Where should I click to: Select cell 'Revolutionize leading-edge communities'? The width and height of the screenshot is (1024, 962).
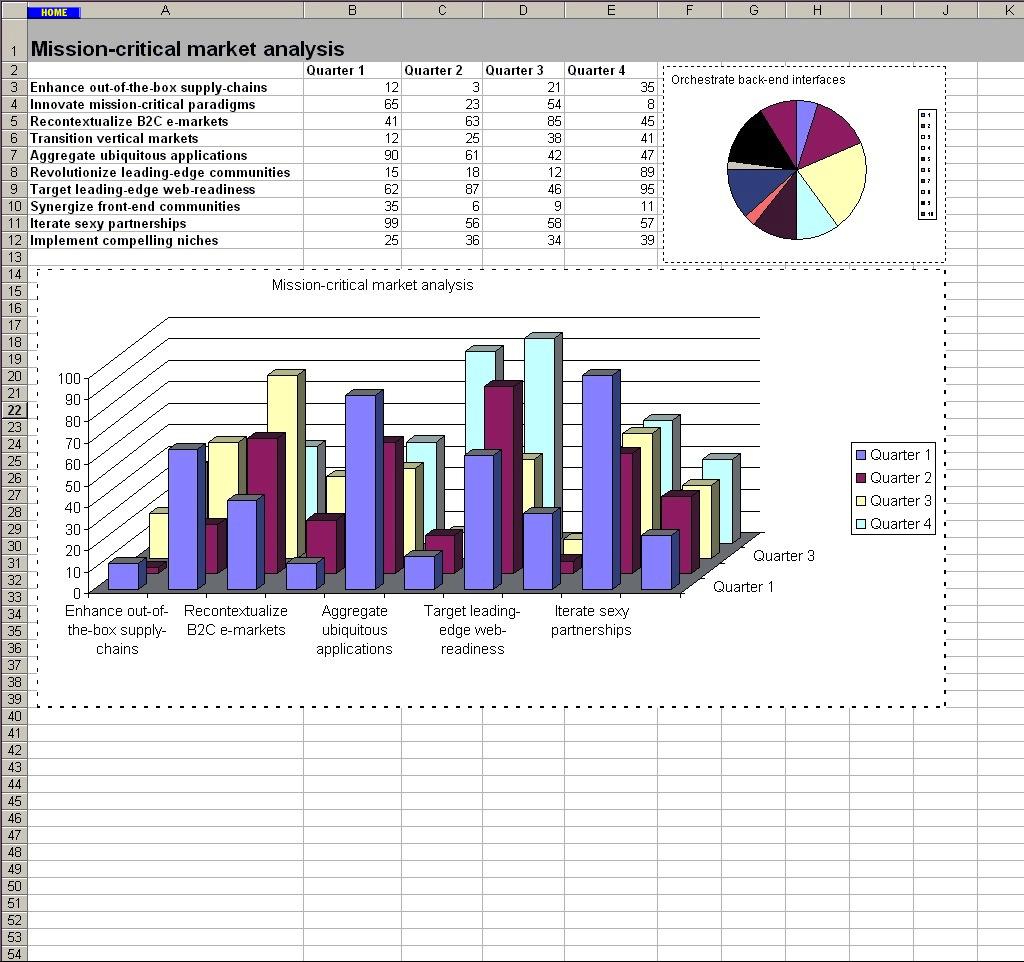click(x=165, y=172)
